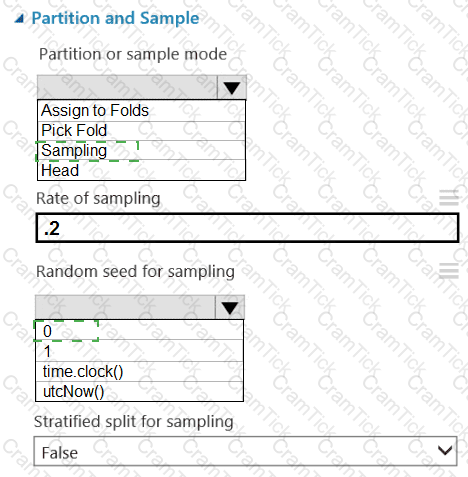Select seed value 0

tap(139, 330)
